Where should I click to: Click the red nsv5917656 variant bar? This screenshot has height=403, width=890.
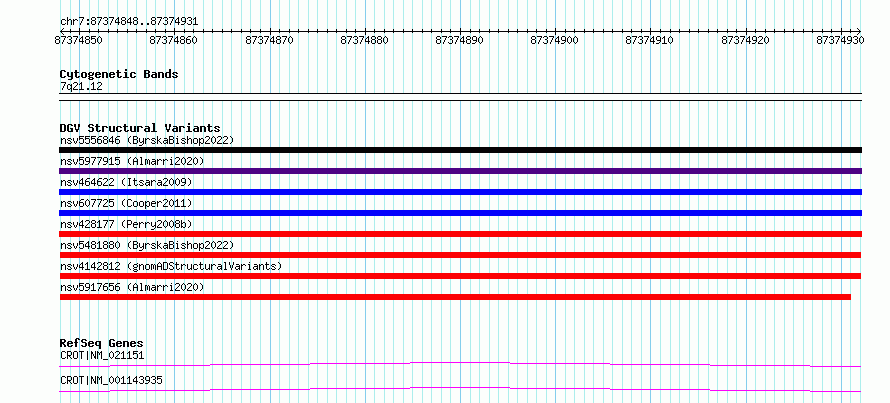click(x=455, y=297)
